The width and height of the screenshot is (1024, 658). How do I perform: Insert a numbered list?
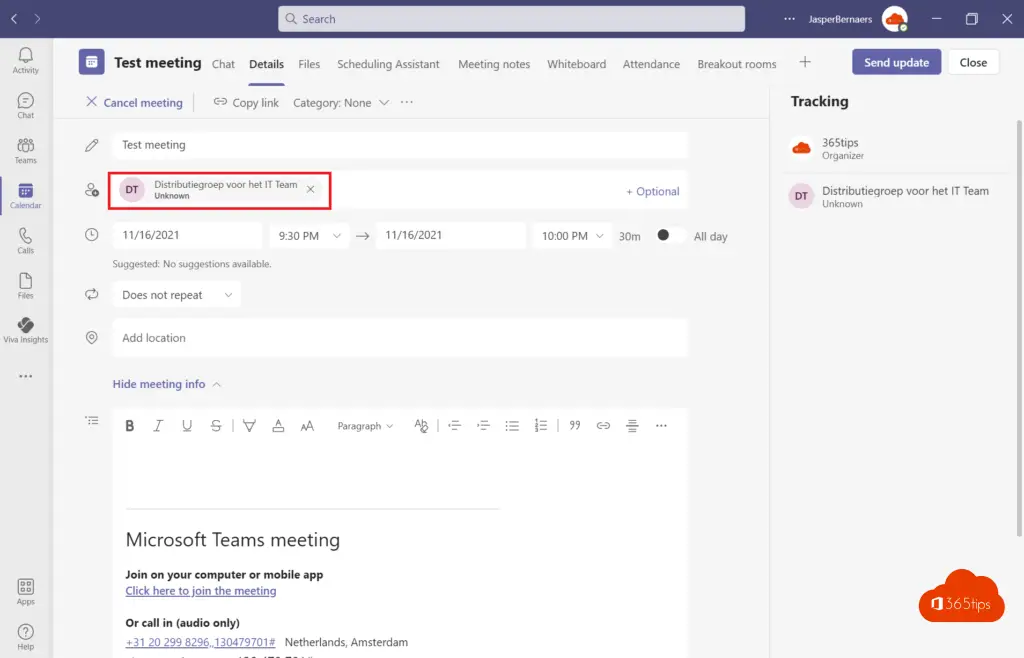pos(541,426)
